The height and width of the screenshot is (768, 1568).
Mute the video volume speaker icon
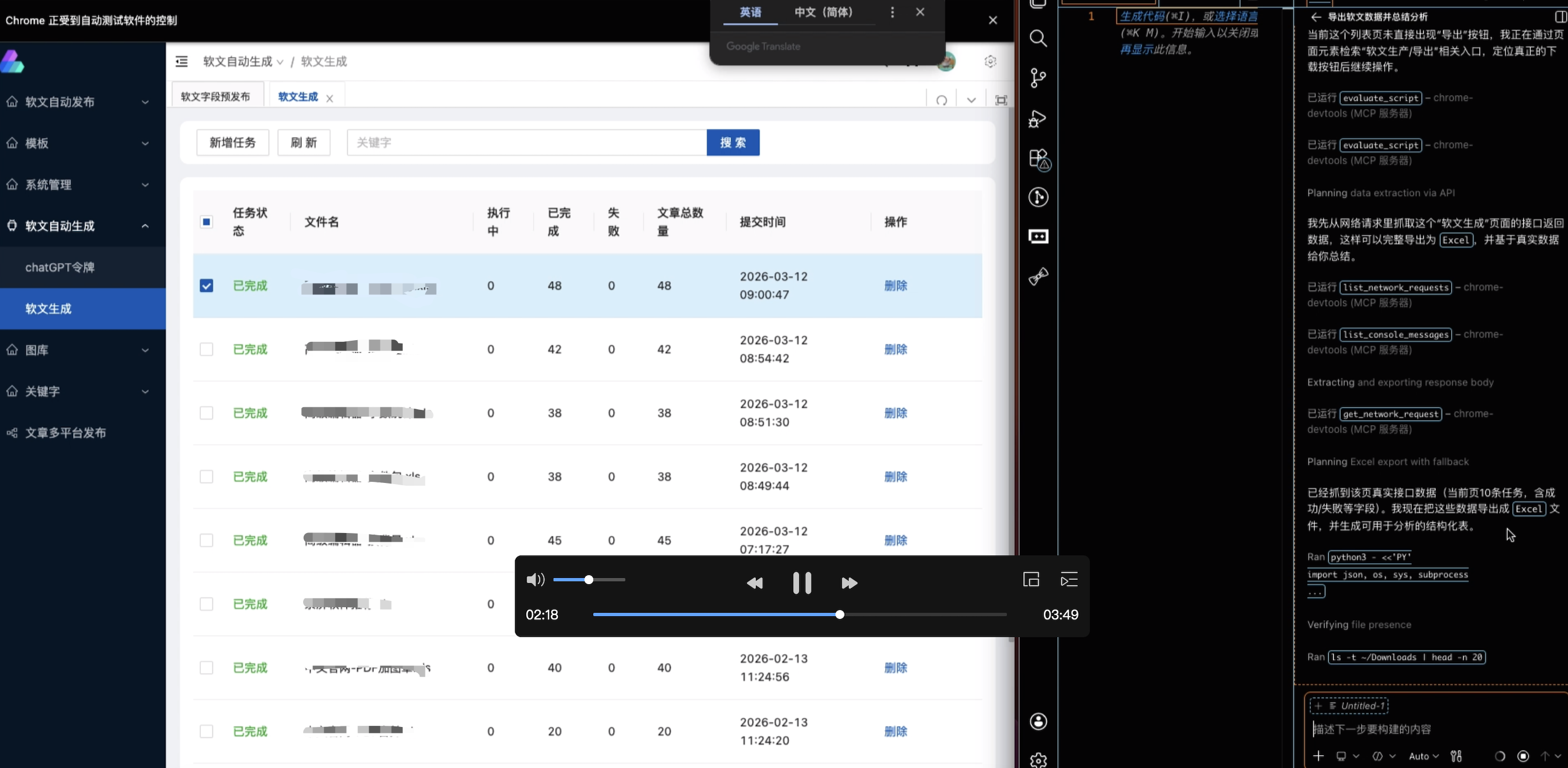[x=535, y=580]
